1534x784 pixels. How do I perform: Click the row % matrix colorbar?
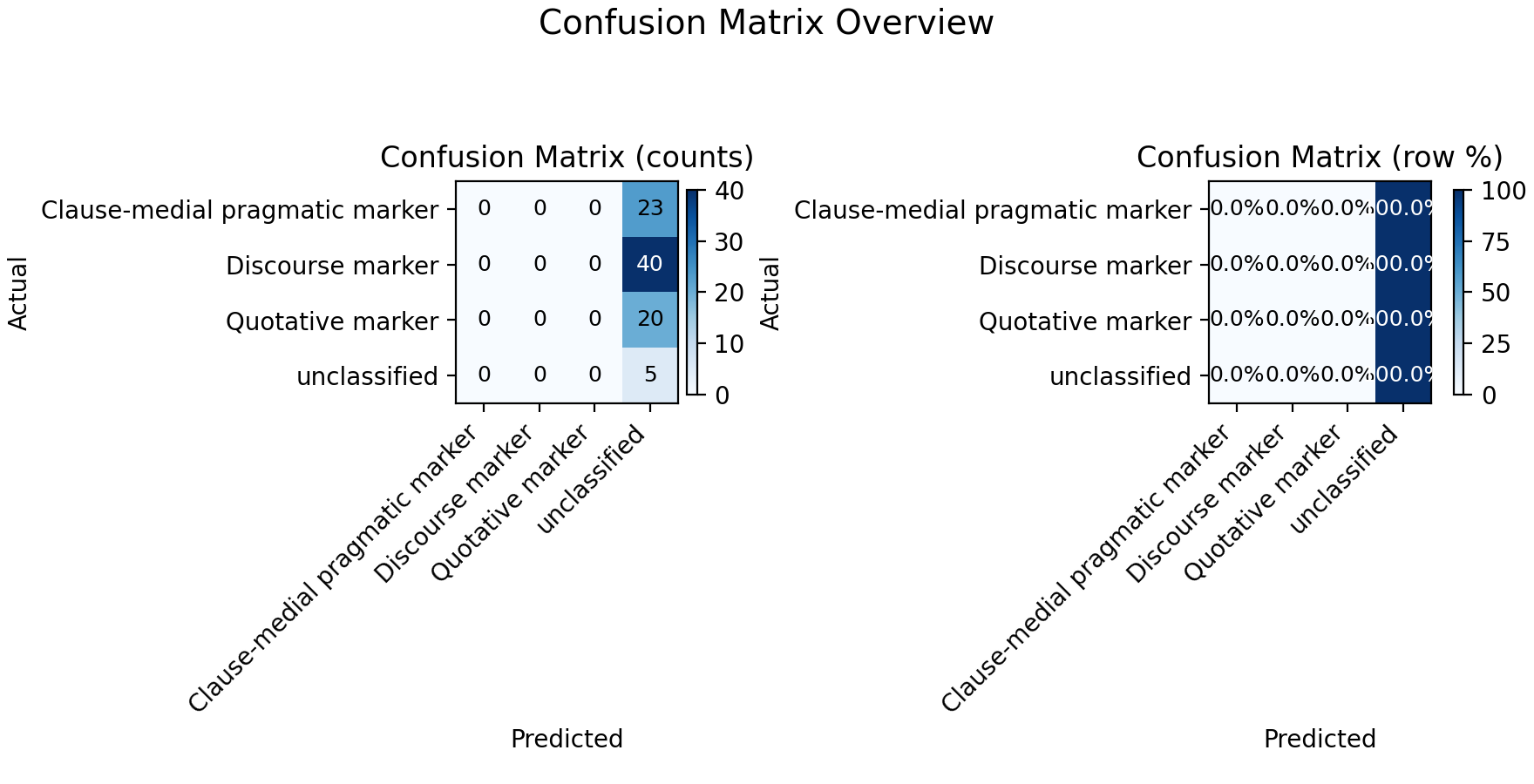point(1459,293)
